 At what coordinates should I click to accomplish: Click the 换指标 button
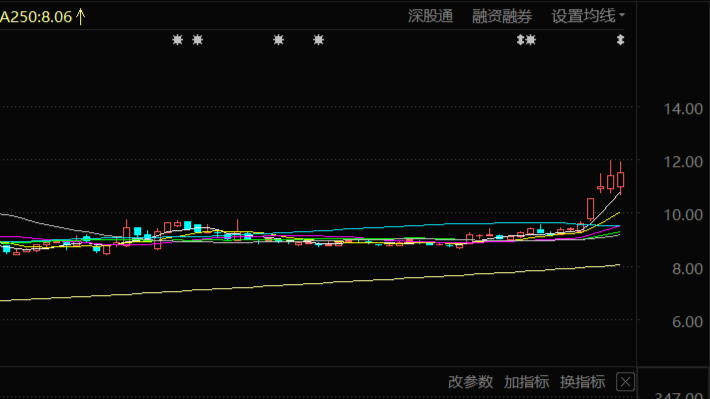(x=582, y=382)
